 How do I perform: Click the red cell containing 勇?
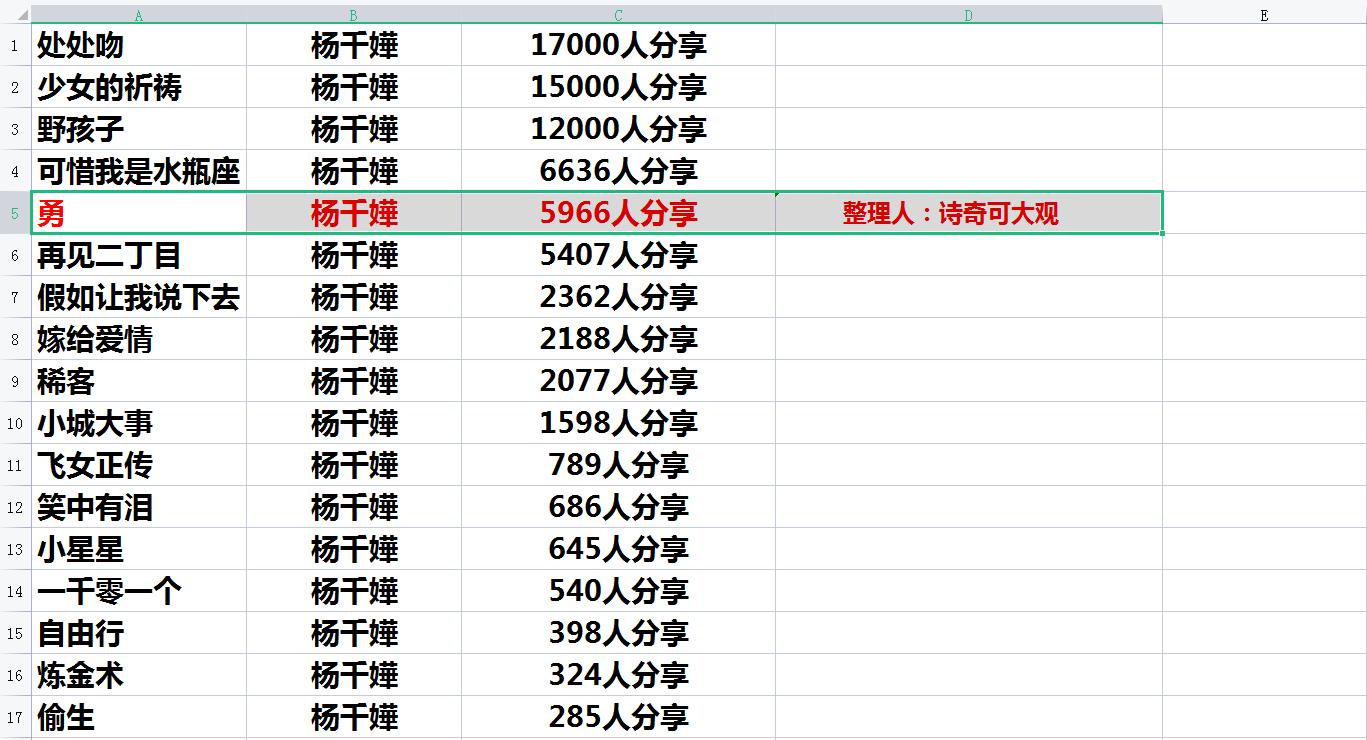139,213
